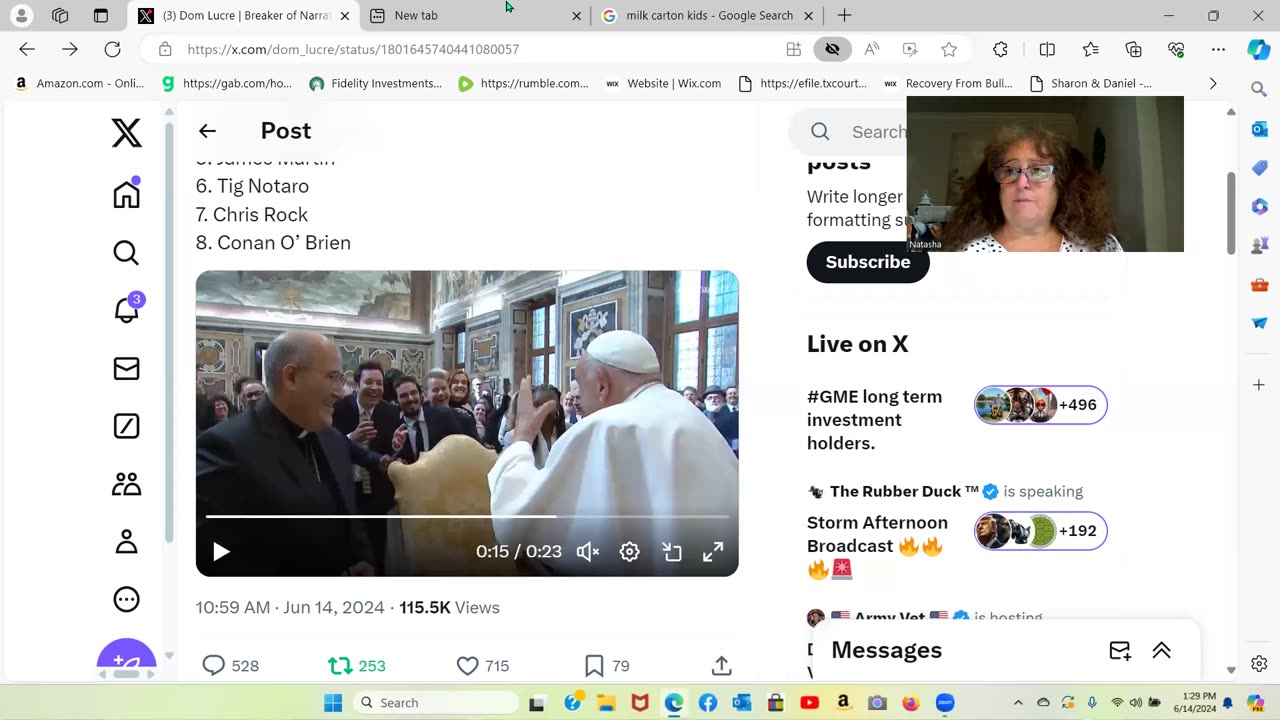
Task: Seek on the video progress bar
Action: click(x=467, y=516)
